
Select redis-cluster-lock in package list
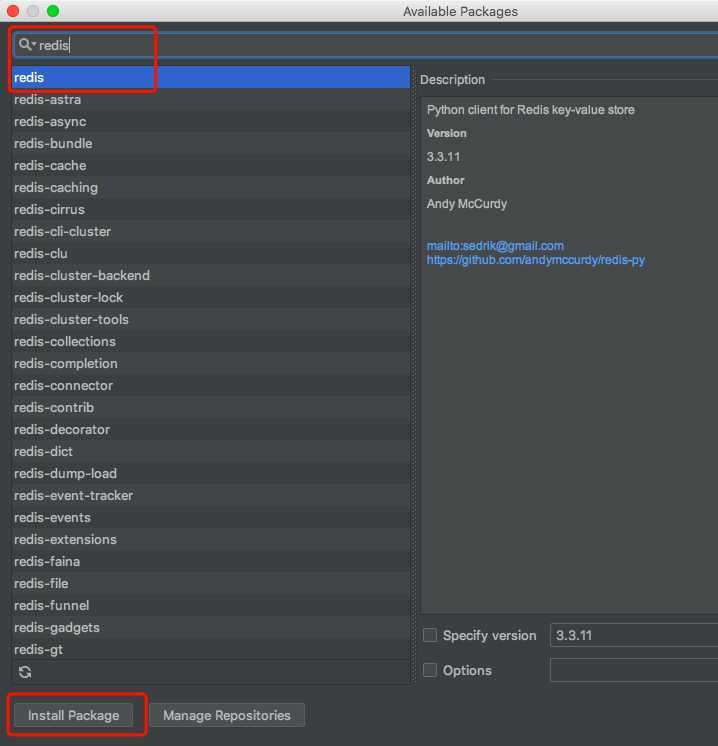[x=211, y=297]
